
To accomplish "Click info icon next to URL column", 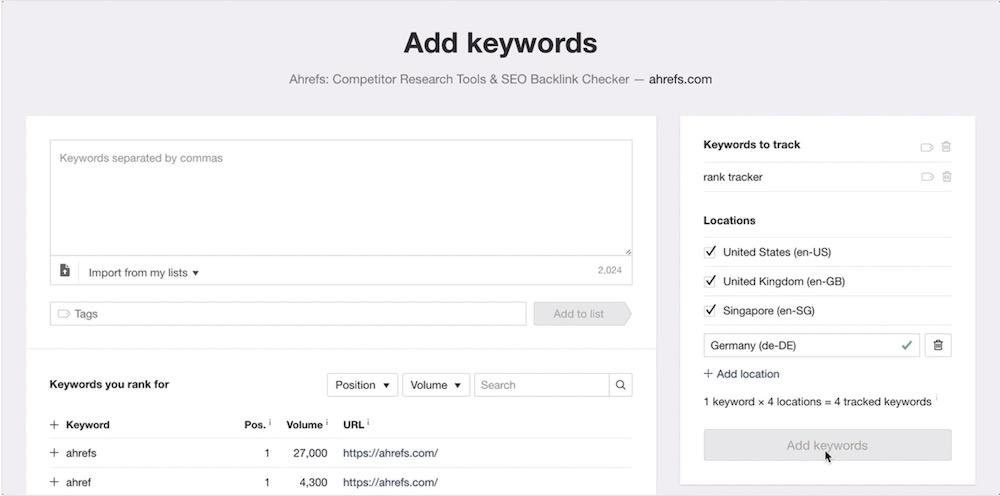I will tap(368, 422).
